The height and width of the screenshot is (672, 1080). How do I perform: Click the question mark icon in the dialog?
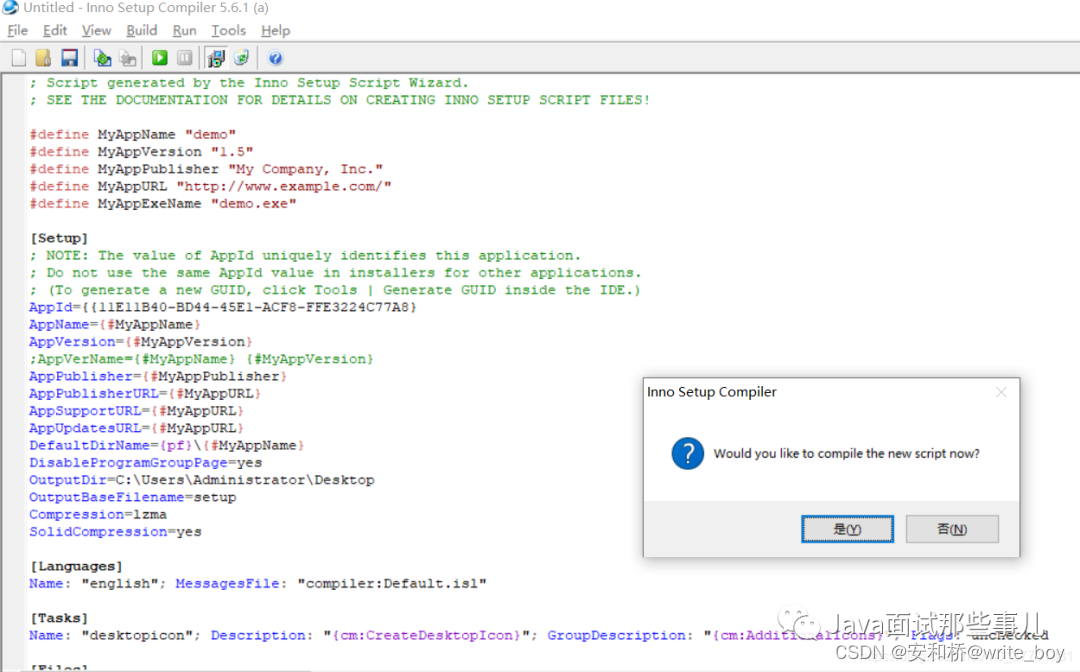point(687,454)
